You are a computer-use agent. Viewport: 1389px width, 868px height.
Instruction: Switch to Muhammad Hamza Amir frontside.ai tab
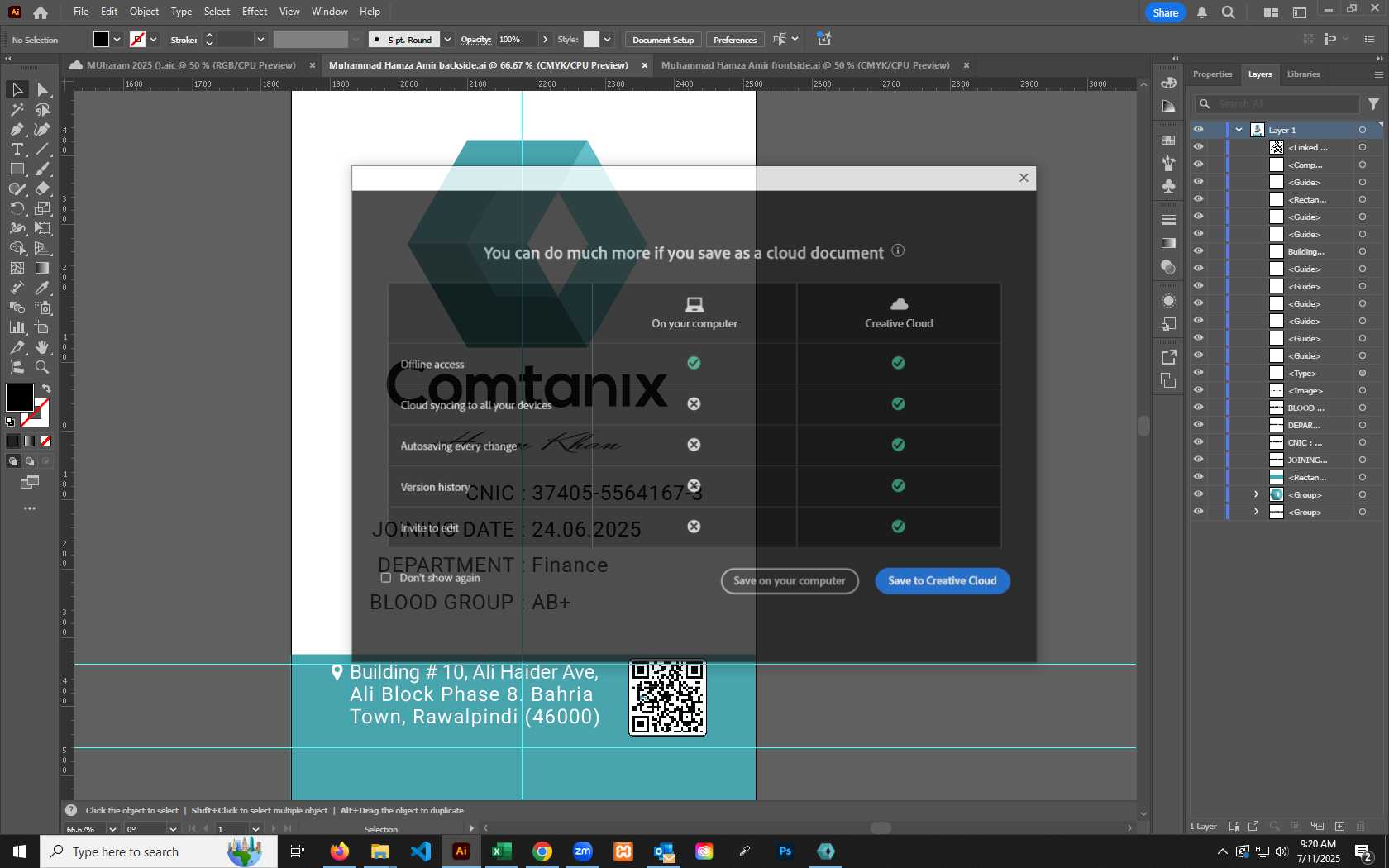click(805, 65)
